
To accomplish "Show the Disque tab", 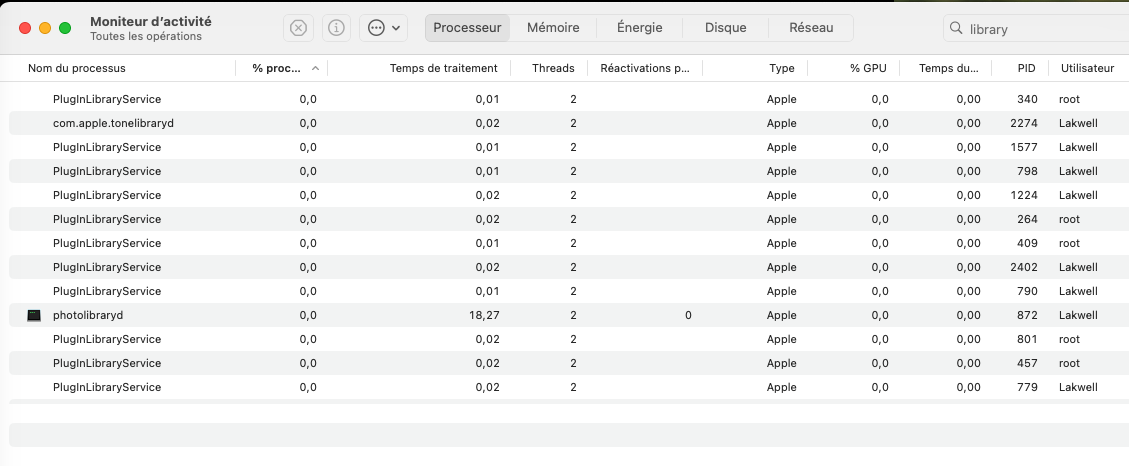I will click(725, 28).
